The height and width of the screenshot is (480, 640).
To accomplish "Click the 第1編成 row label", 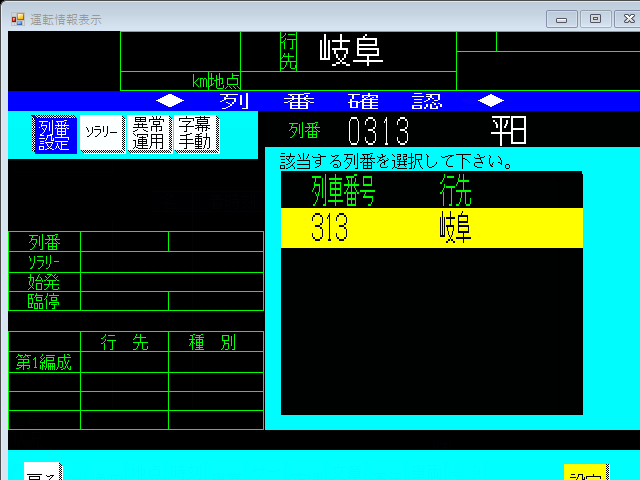I will click(44, 362).
